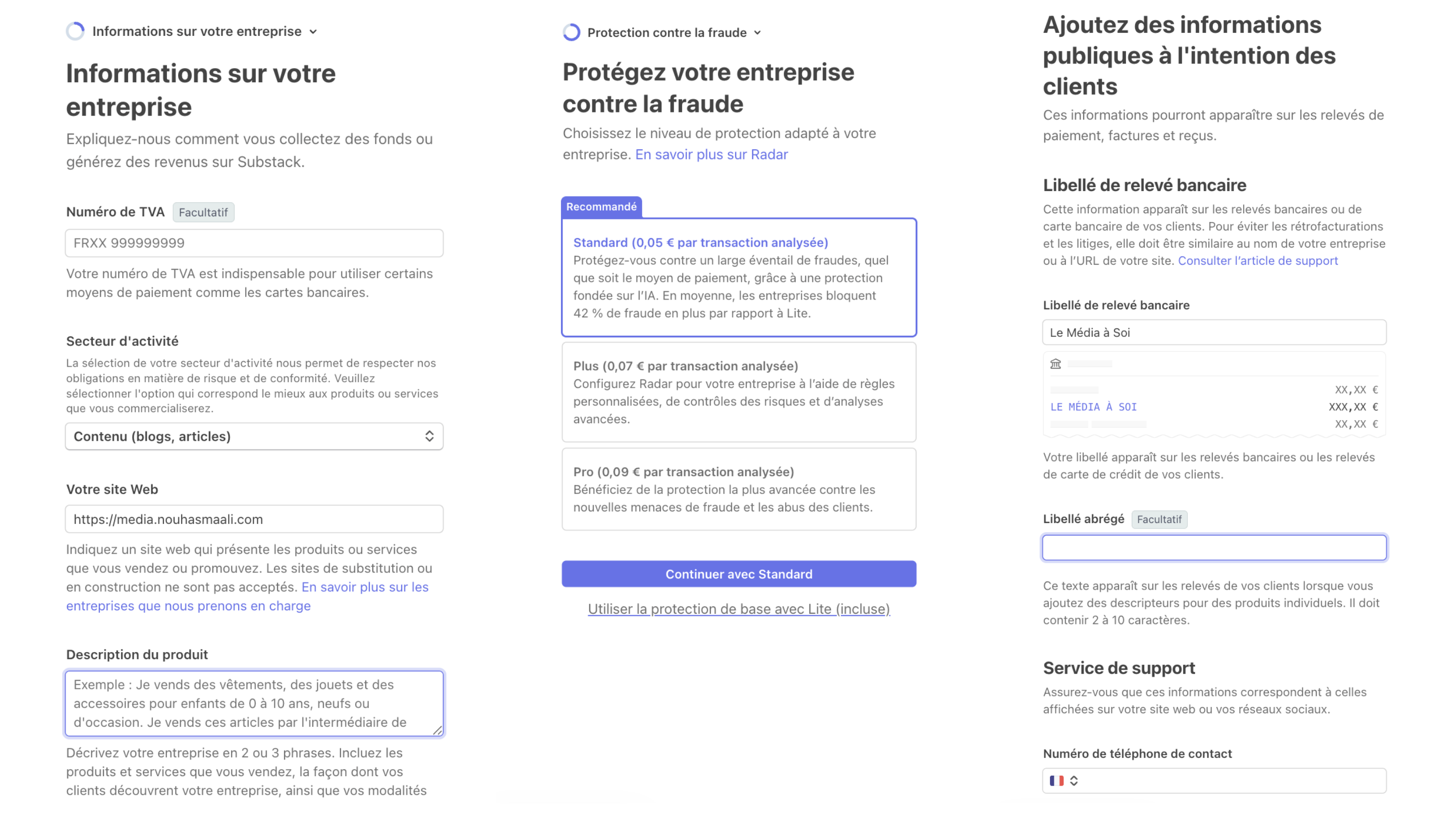This screenshot has height=816, width=1456.
Task: Click the French flag country selector icon
Action: 1056,780
